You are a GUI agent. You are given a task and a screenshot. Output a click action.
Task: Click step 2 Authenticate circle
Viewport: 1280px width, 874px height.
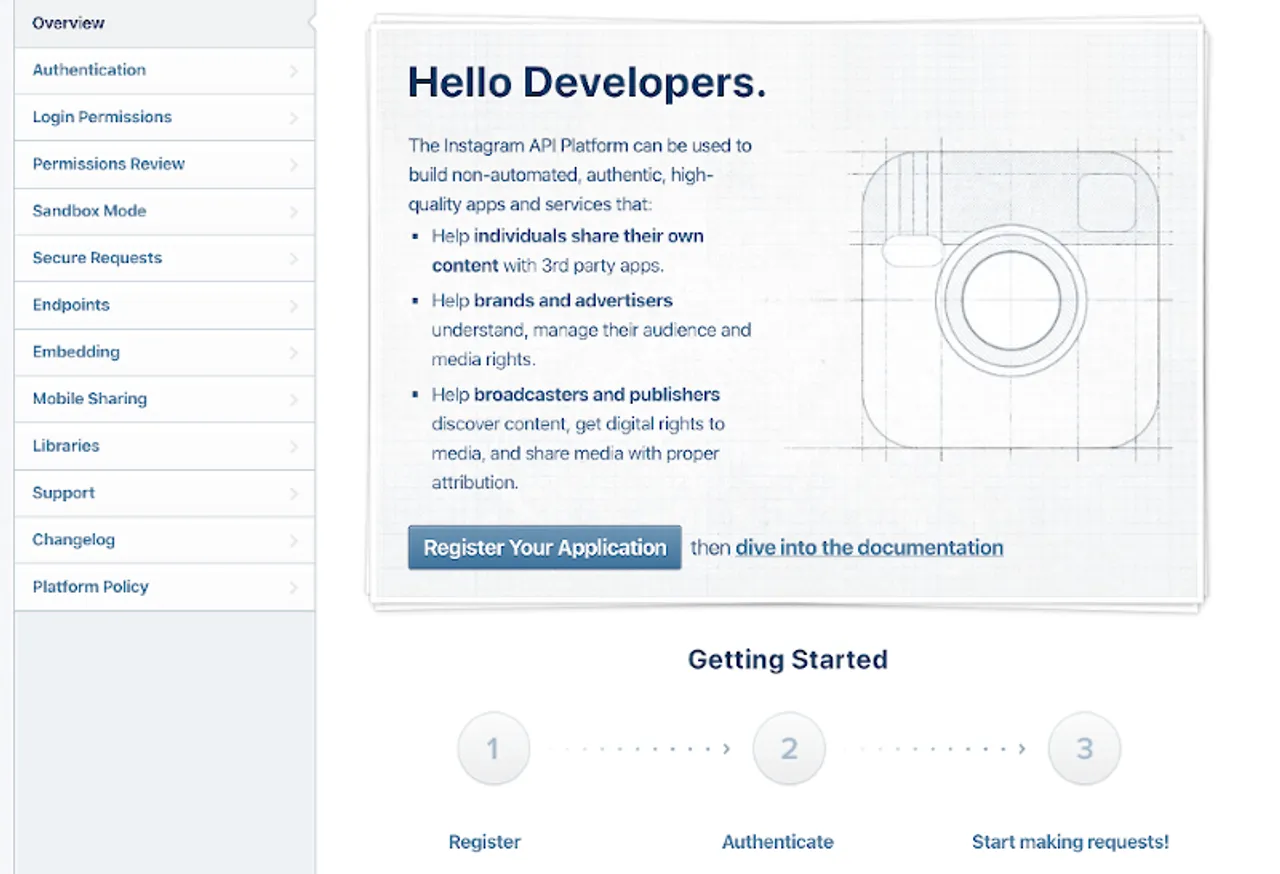point(789,748)
